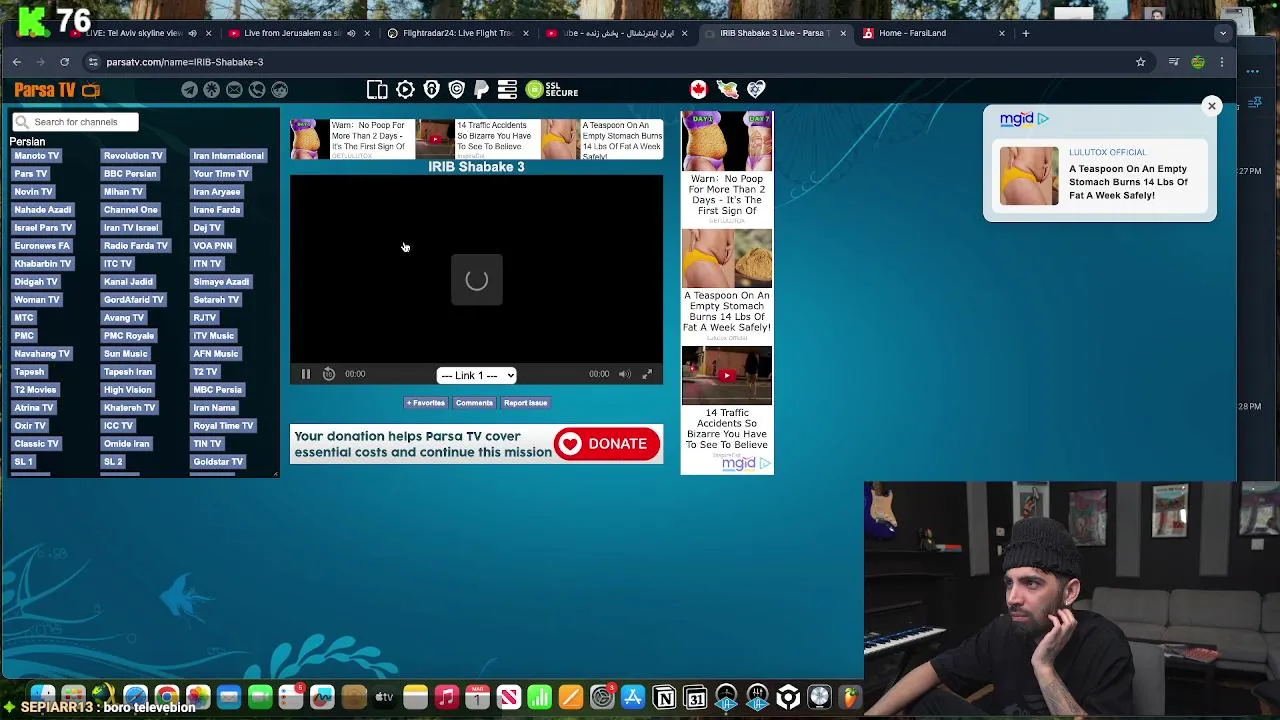Open the Telegram icon in Parsa TV header
Image resolution: width=1280 pixels, height=720 pixels.
pos(189,90)
